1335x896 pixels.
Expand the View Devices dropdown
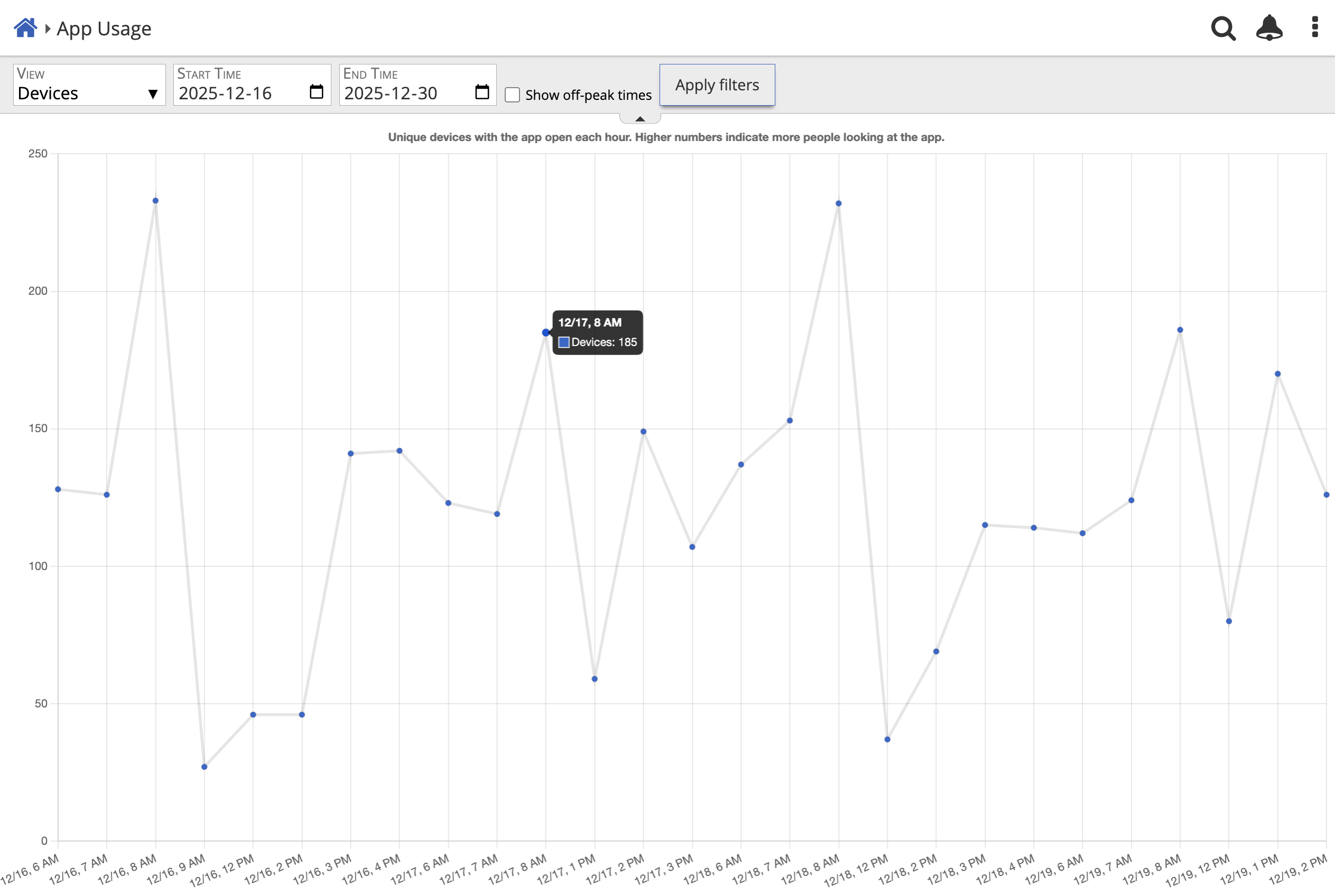point(89,85)
